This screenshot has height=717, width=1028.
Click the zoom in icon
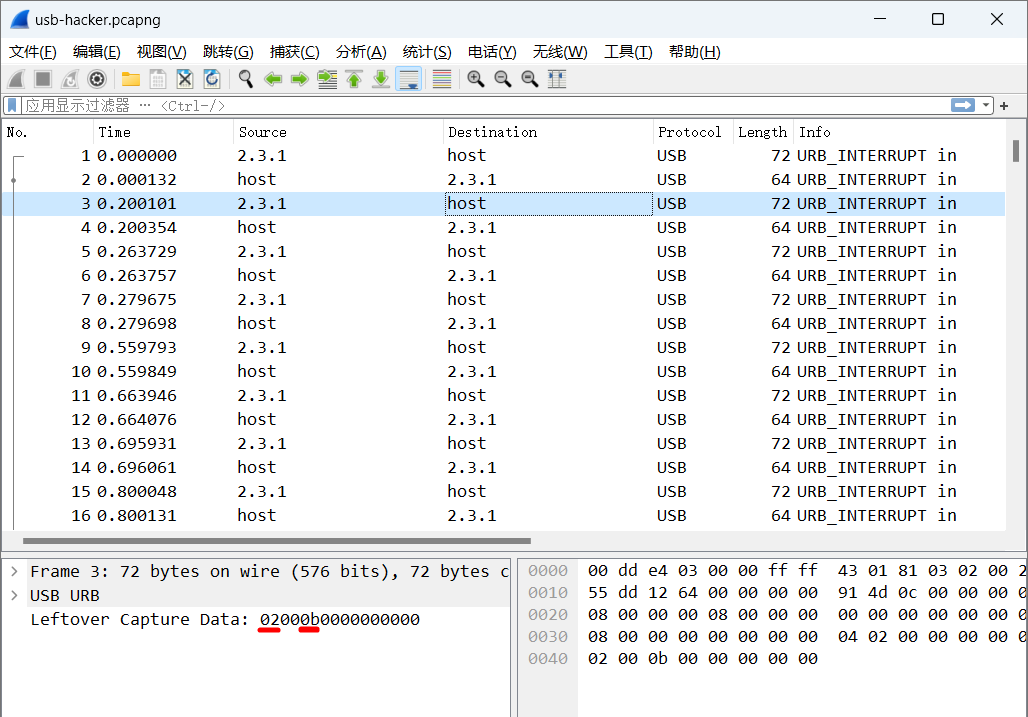[x=476, y=79]
